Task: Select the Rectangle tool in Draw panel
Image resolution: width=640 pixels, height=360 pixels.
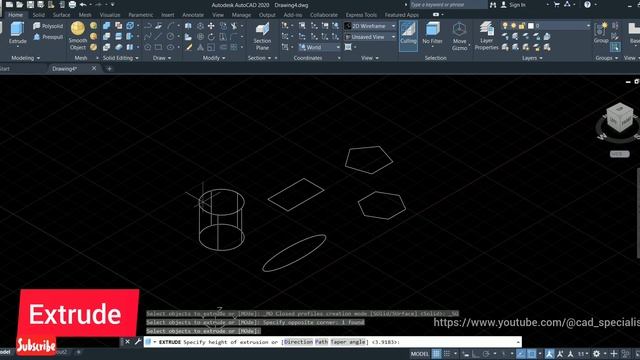Action: click(x=158, y=47)
